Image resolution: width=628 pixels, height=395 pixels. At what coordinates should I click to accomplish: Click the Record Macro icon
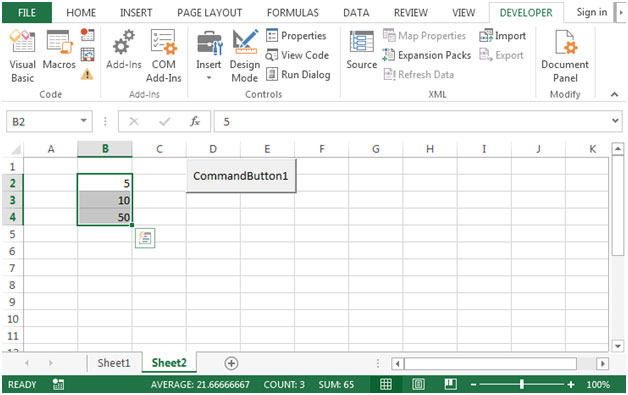87,34
